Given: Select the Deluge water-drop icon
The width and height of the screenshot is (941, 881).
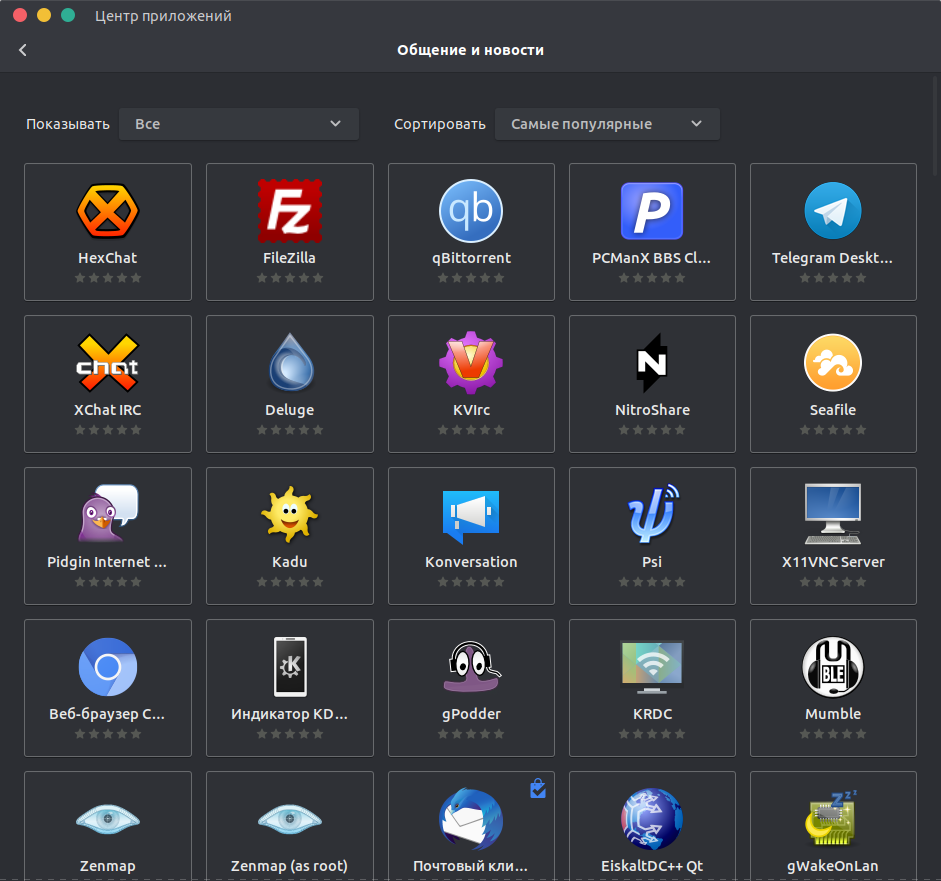Looking at the screenshot, I should pos(291,362).
